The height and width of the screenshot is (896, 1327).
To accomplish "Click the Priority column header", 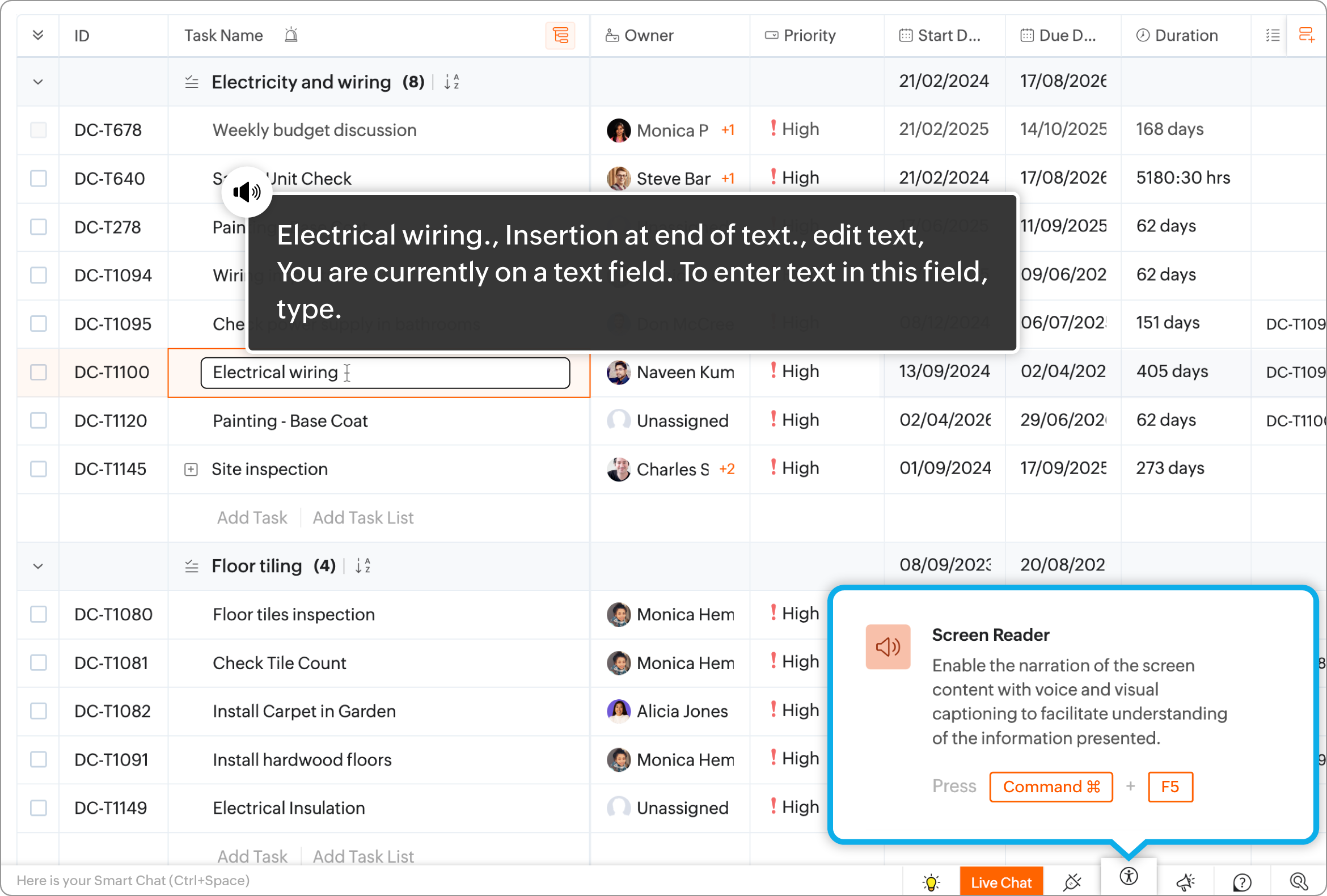I will coord(809,35).
